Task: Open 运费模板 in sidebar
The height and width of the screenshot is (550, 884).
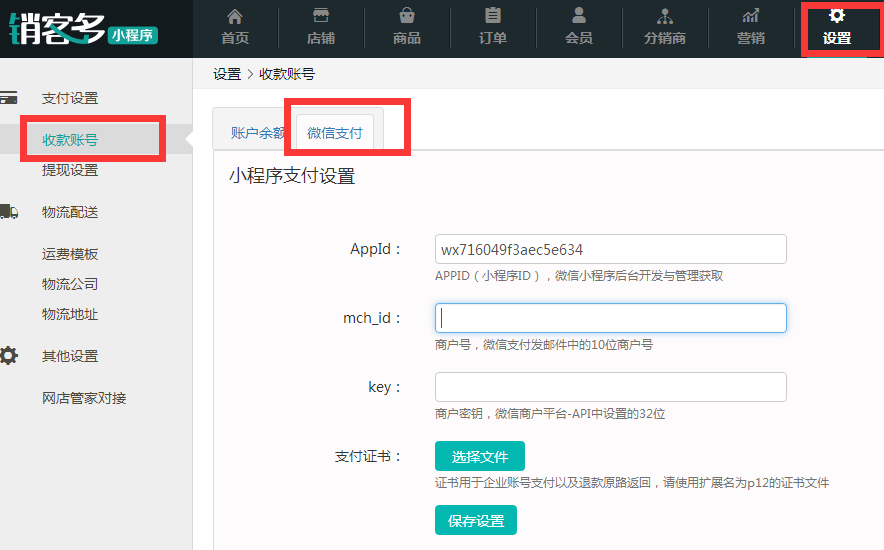Action: tap(70, 254)
